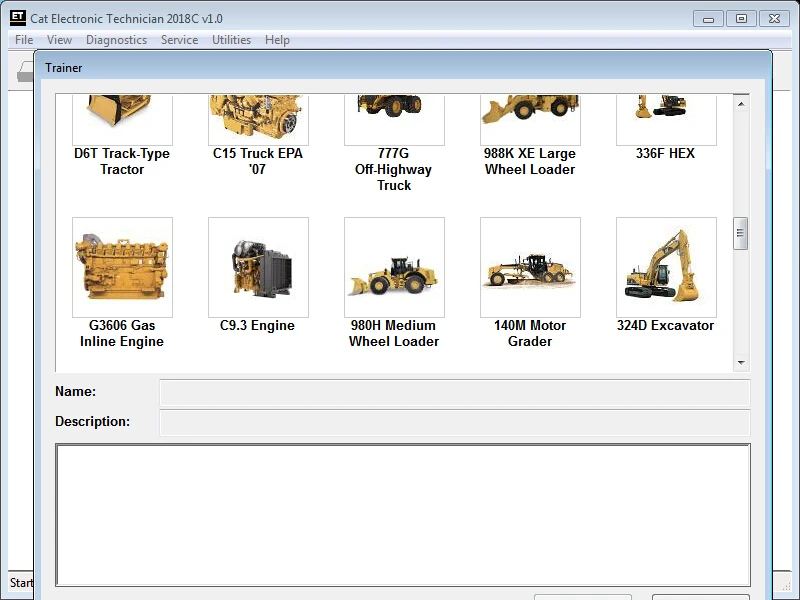Select the 140M Motor Grader picture
The height and width of the screenshot is (600, 800).
[530, 267]
